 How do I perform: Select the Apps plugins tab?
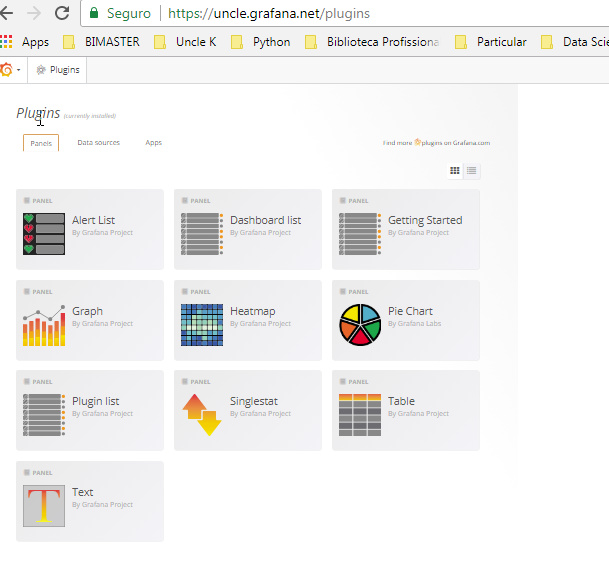153,142
